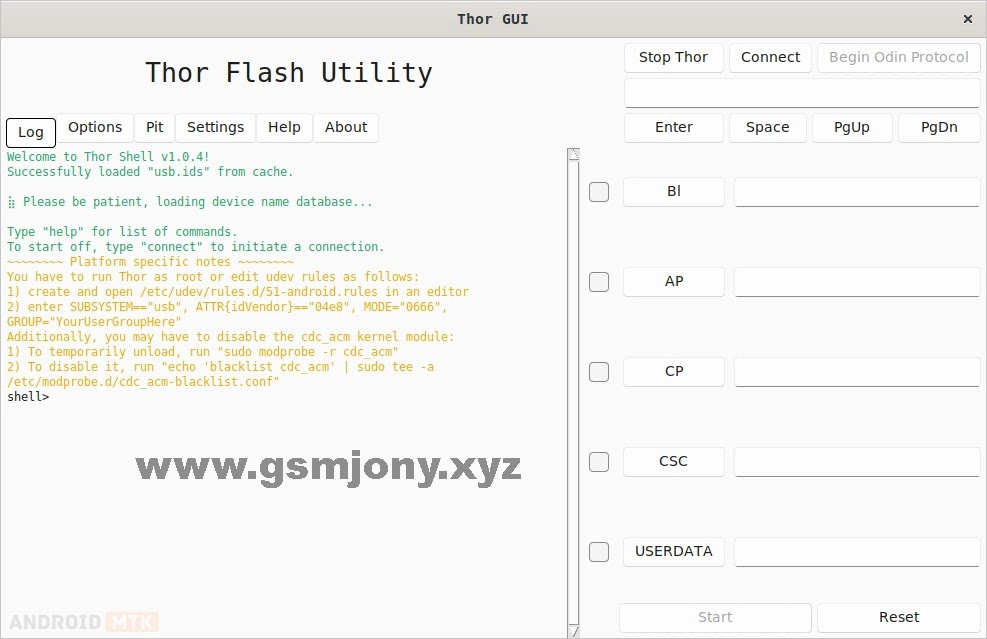Focus the command input field below Connect

pyautogui.click(x=802, y=93)
